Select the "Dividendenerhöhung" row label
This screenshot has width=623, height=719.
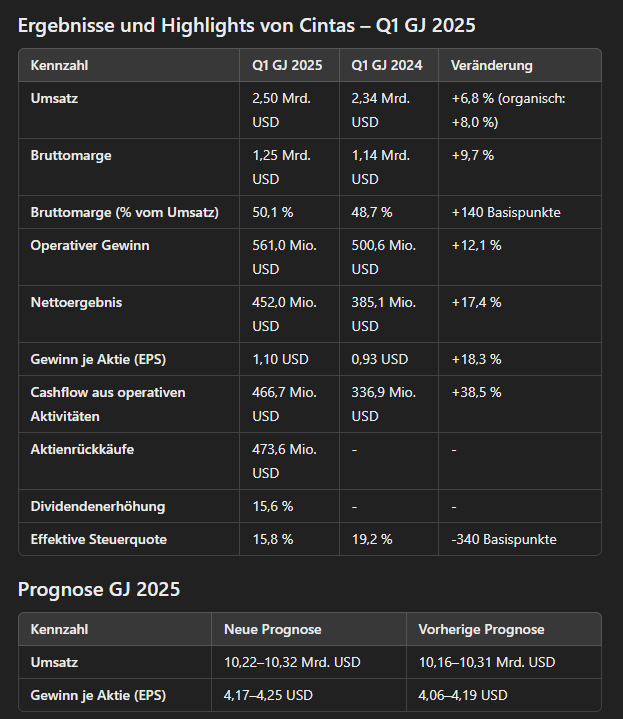[98, 506]
